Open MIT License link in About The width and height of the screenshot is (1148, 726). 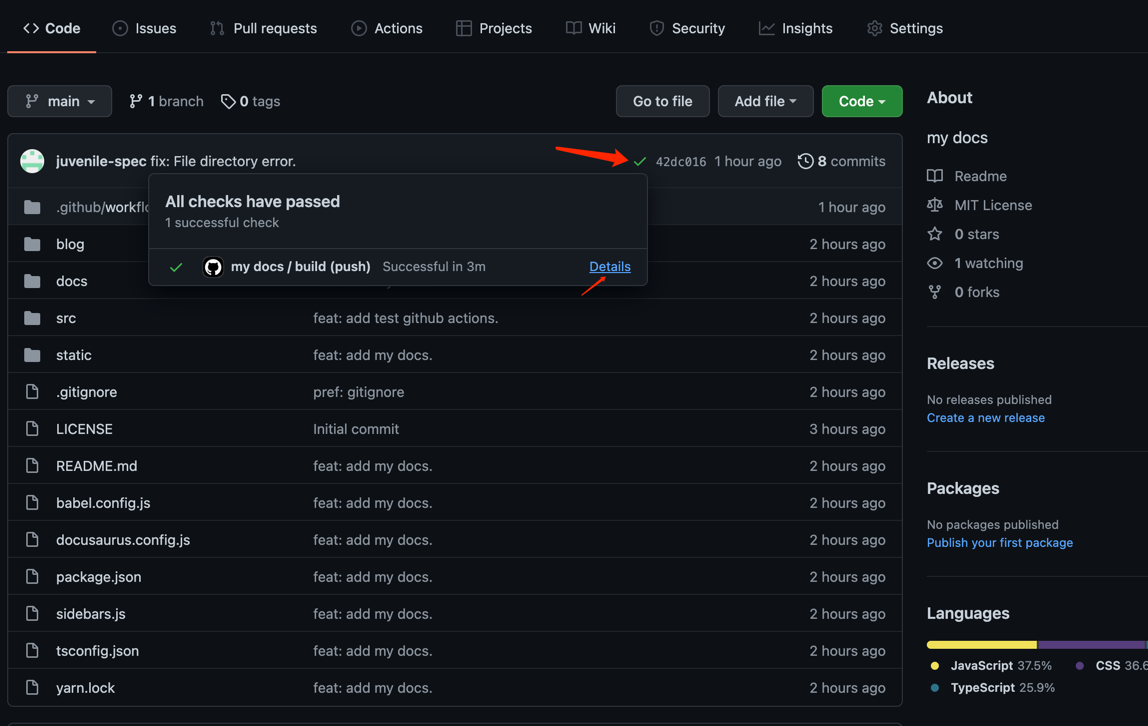(x=980, y=206)
